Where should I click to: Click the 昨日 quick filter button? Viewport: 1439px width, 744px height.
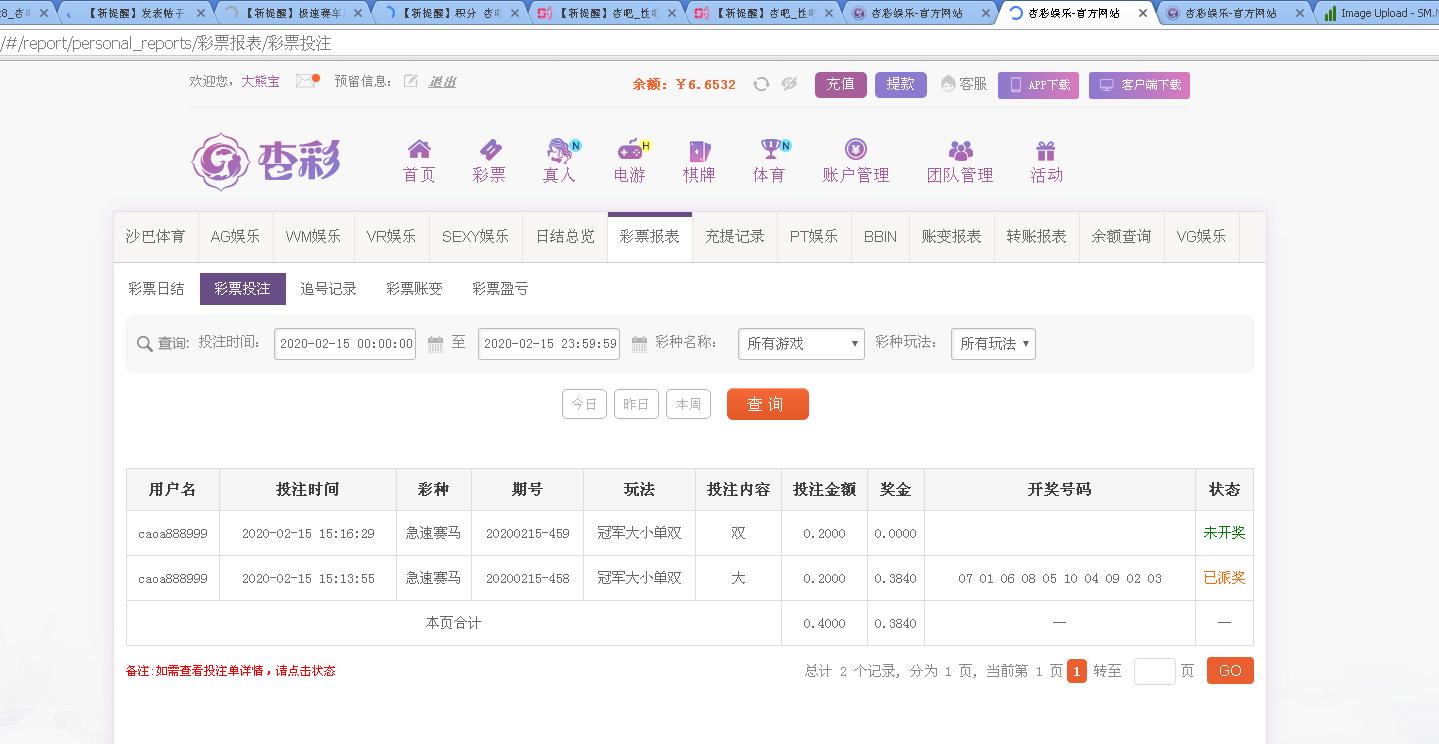pyautogui.click(x=636, y=404)
